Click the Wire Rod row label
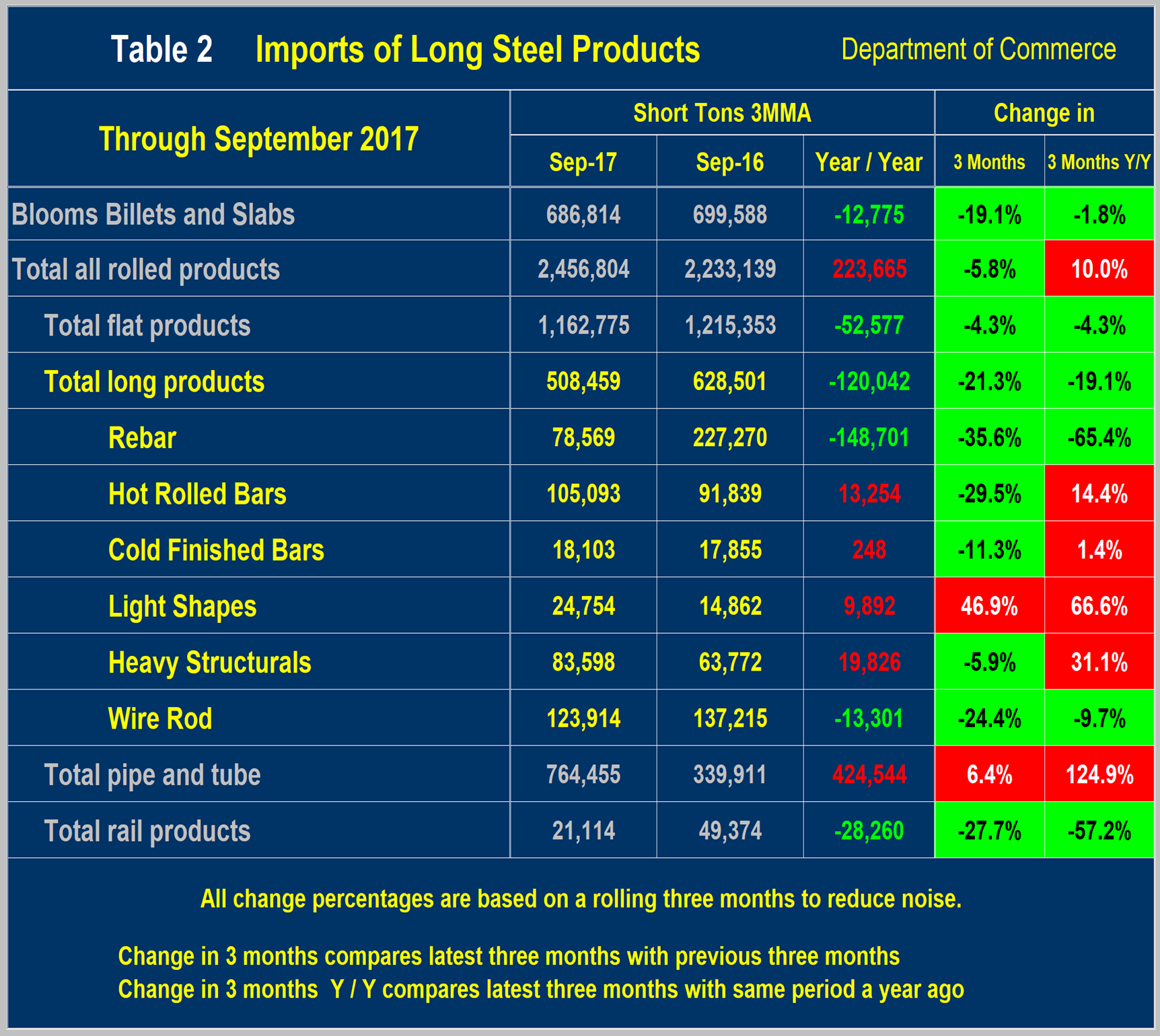The image size is (1160, 1036). coord(160,718)
